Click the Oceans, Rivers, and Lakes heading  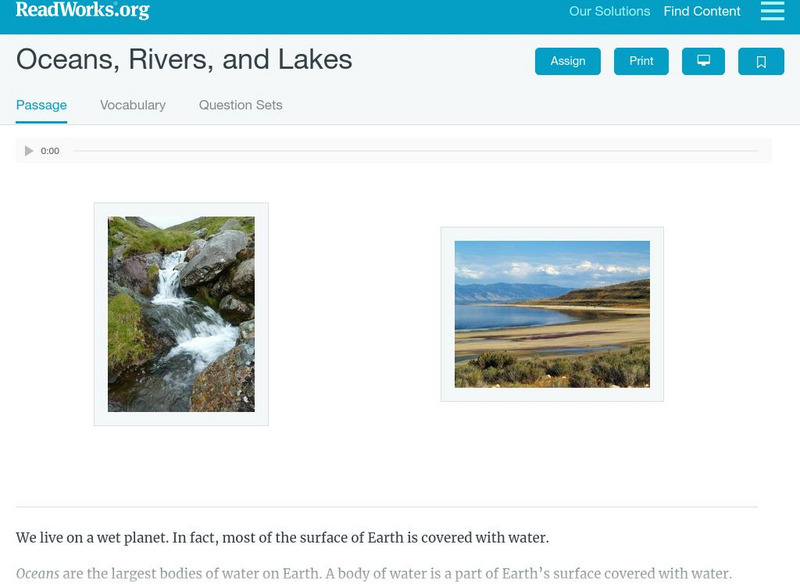[x=184, y=60]
